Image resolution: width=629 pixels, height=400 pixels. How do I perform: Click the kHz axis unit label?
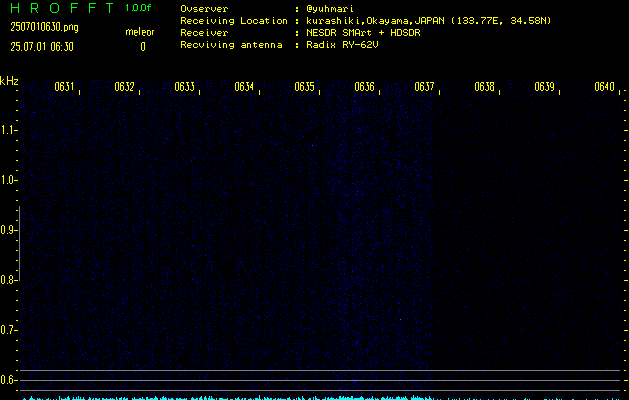click(9, 81)
